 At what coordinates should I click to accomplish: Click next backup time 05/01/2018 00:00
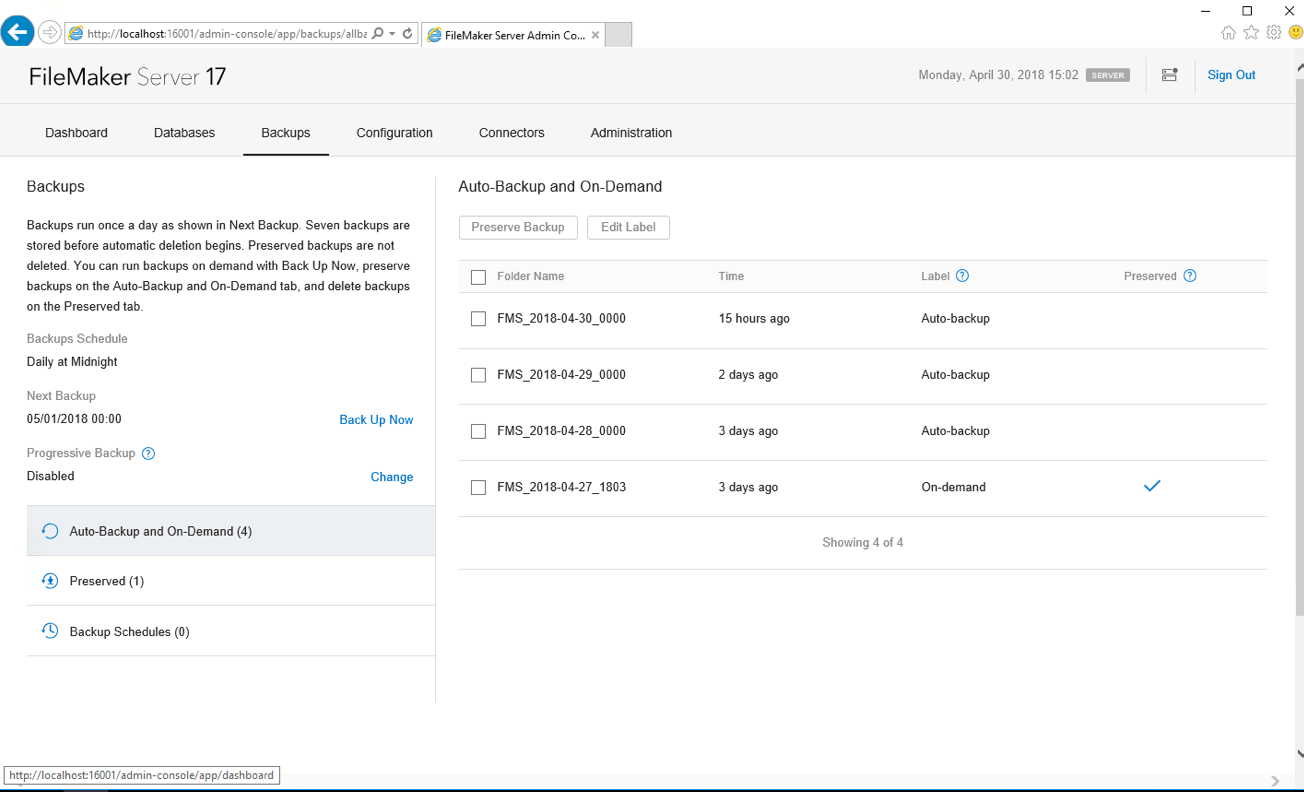coord(74,419)
